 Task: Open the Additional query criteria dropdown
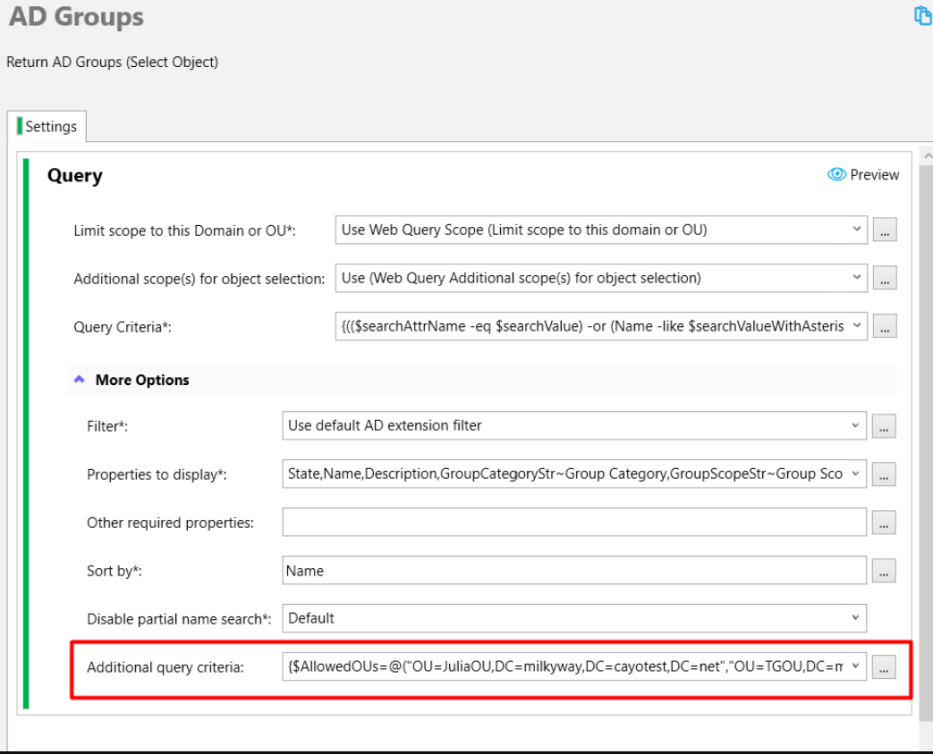tap(574, 667)
